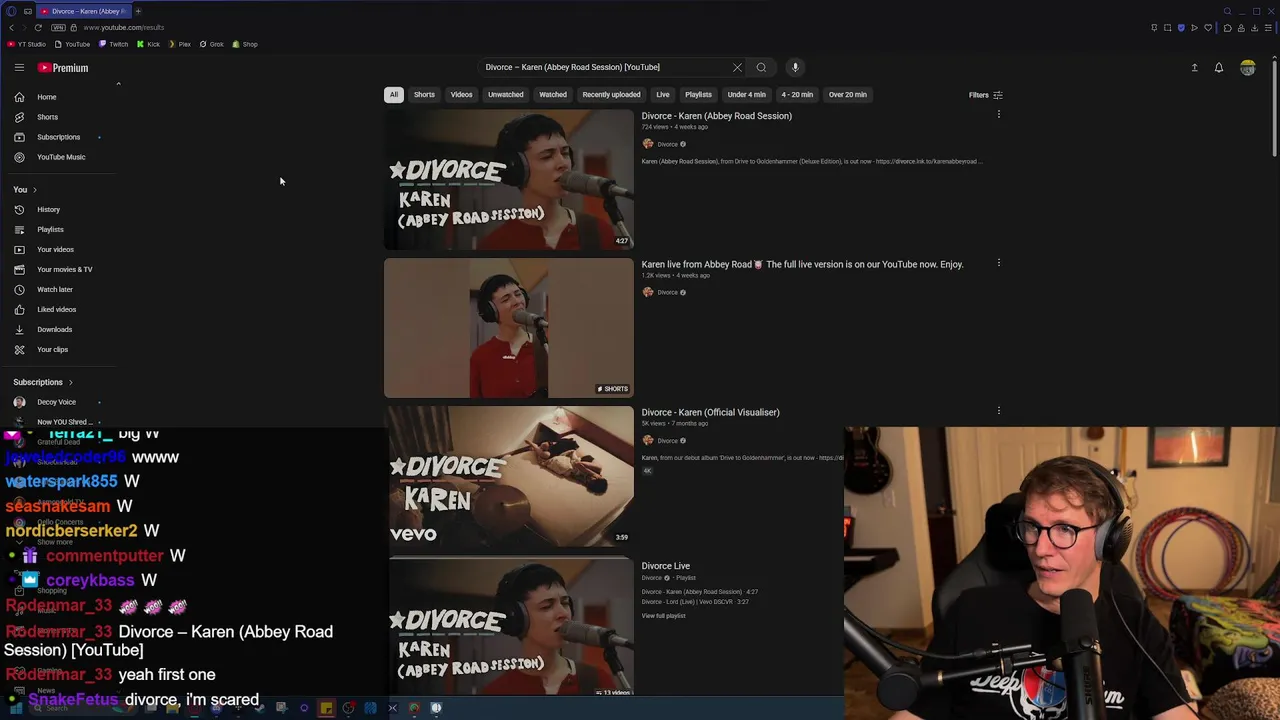Viewport: 1280px width, 720px height.
Task: Select the Unwatched filter chip
Action: coord(506,95)
